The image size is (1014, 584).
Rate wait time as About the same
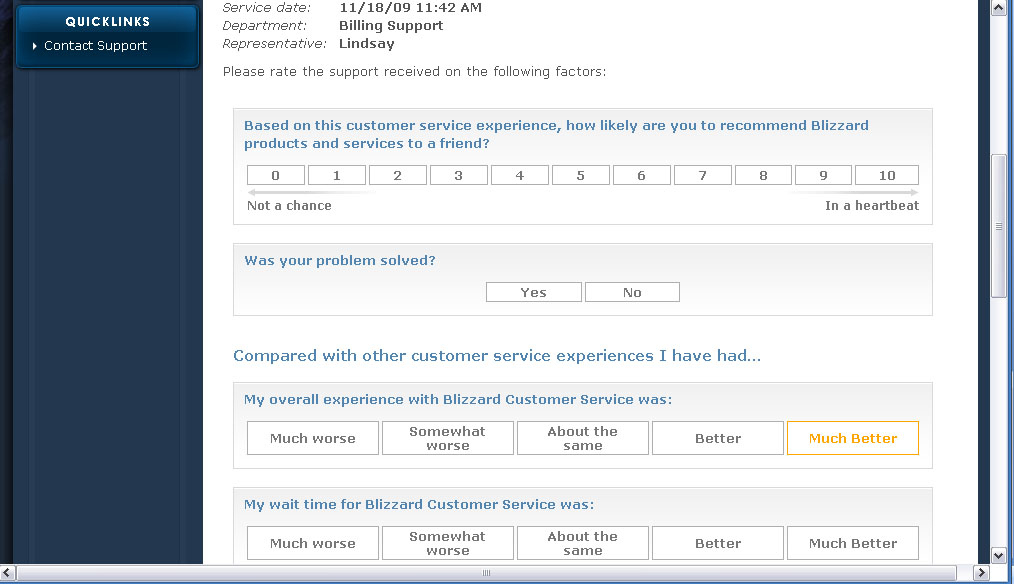click(x=583, y=543)
